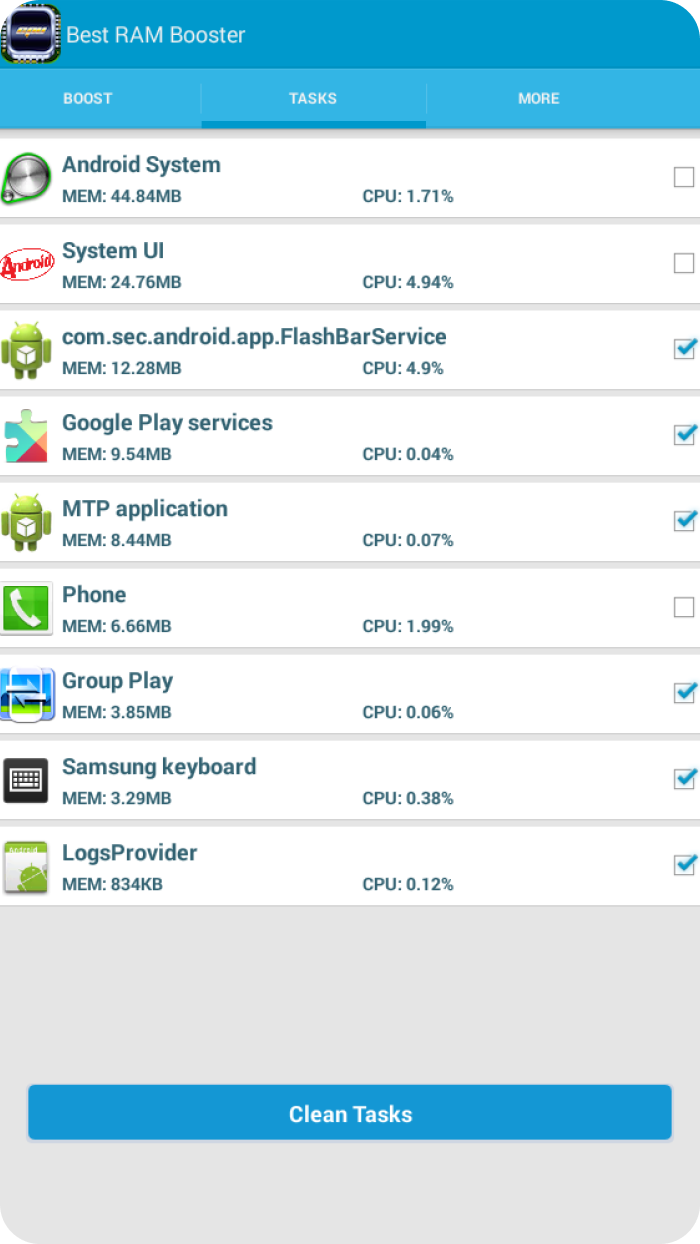Click the System UI Android logo icon

pyautogui.click(x=26, y=265)
